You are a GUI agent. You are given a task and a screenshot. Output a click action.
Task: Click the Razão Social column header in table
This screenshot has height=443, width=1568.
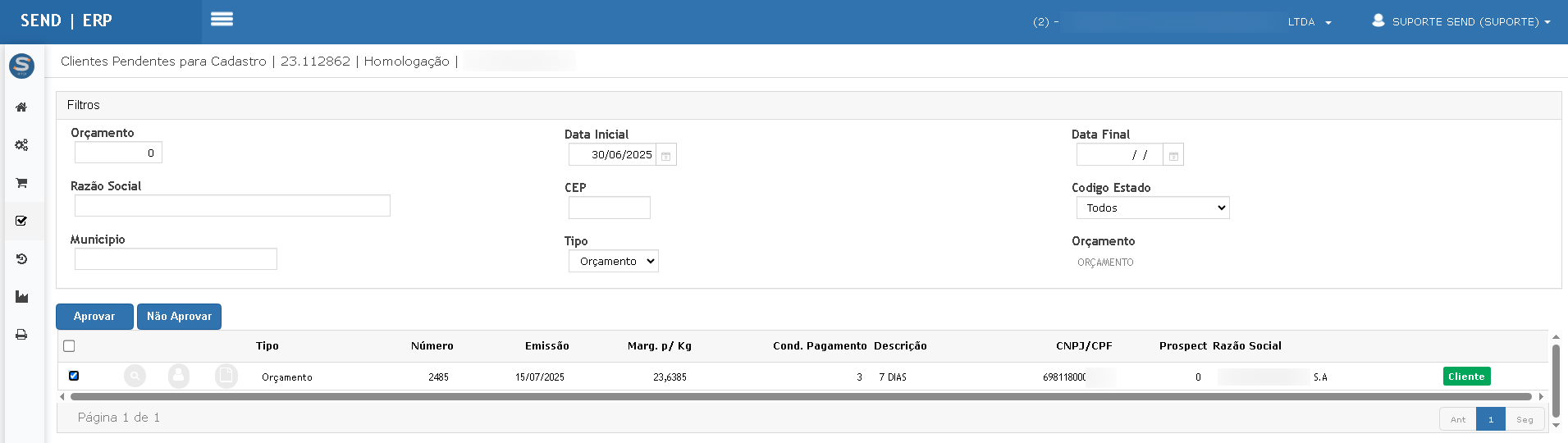[1247, 346]
